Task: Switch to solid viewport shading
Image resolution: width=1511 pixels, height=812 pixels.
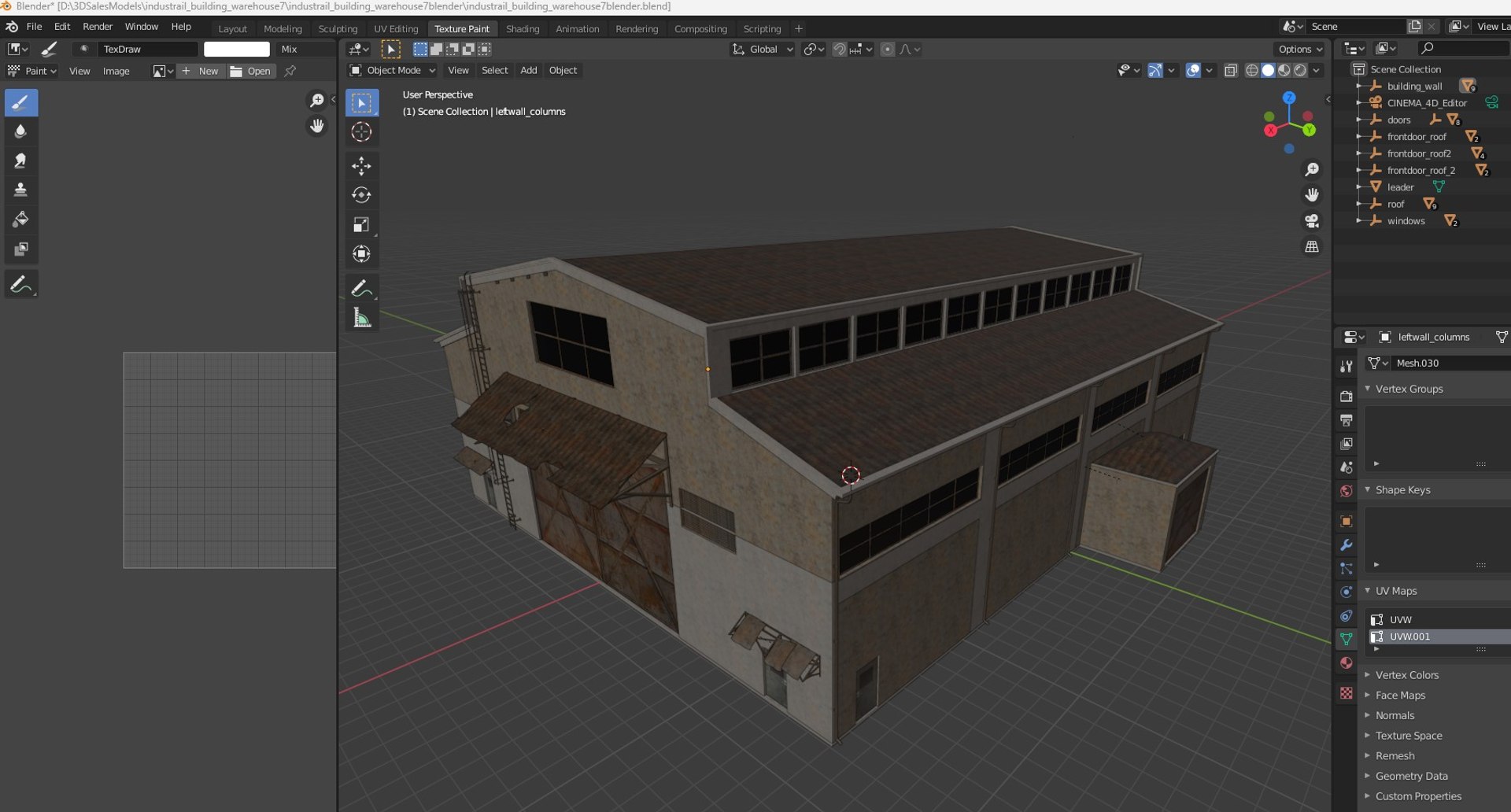Action: (x=1268, y=70)
